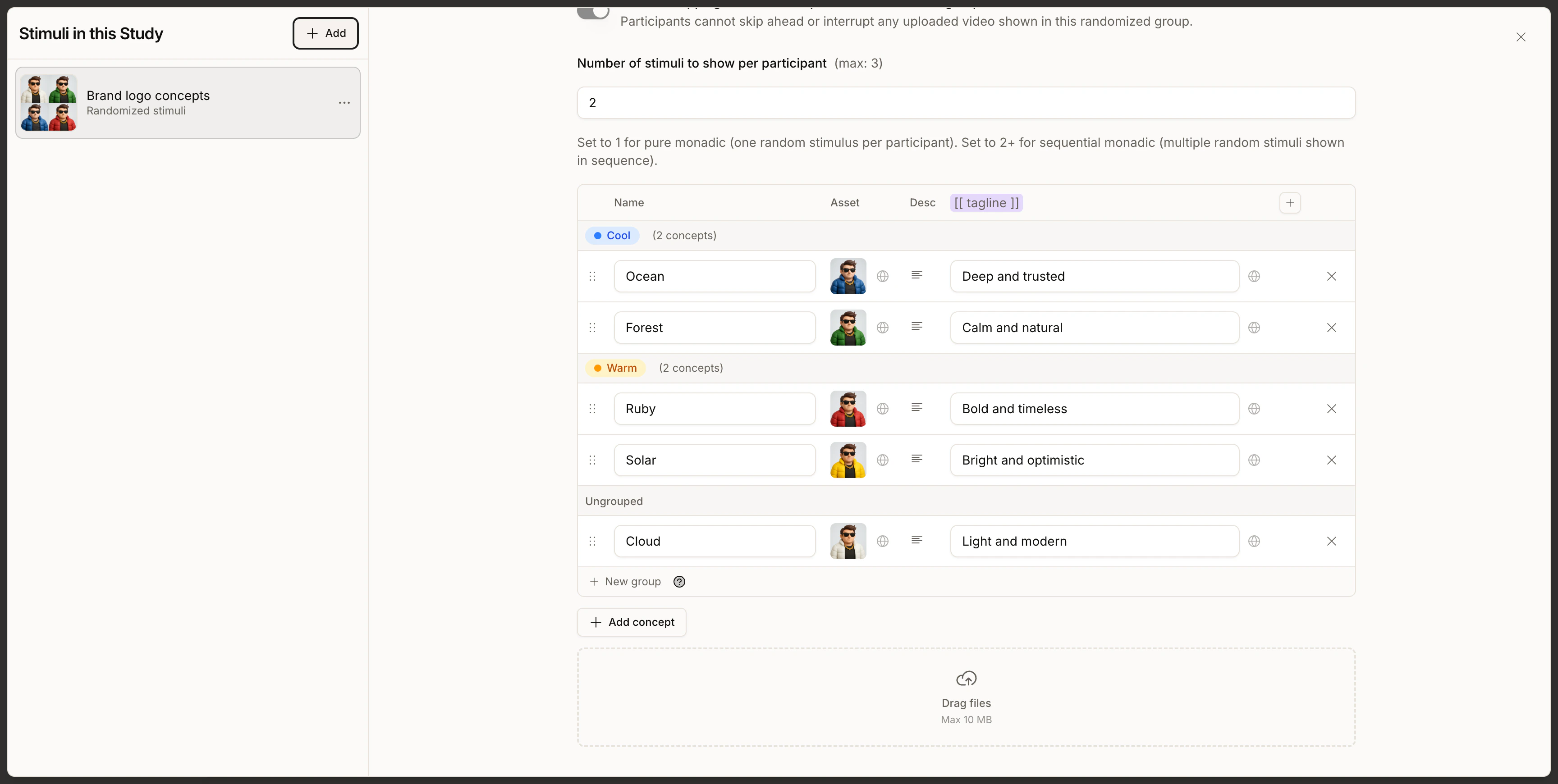Click the Warm group label badge
This screenshot has height=784, width=1558.
pos(614,368)
